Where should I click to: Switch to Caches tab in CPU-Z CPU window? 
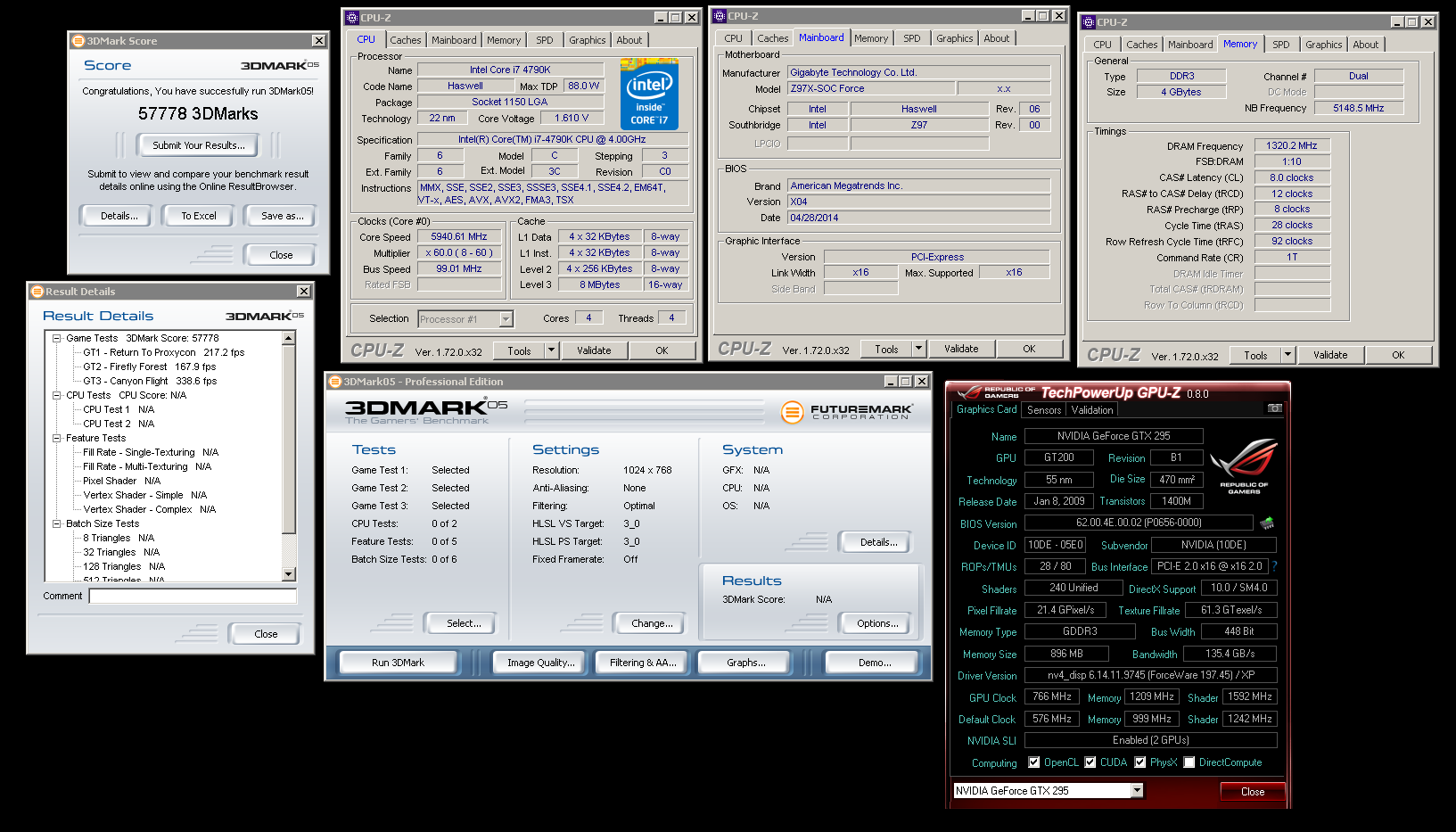click(406, 40)
